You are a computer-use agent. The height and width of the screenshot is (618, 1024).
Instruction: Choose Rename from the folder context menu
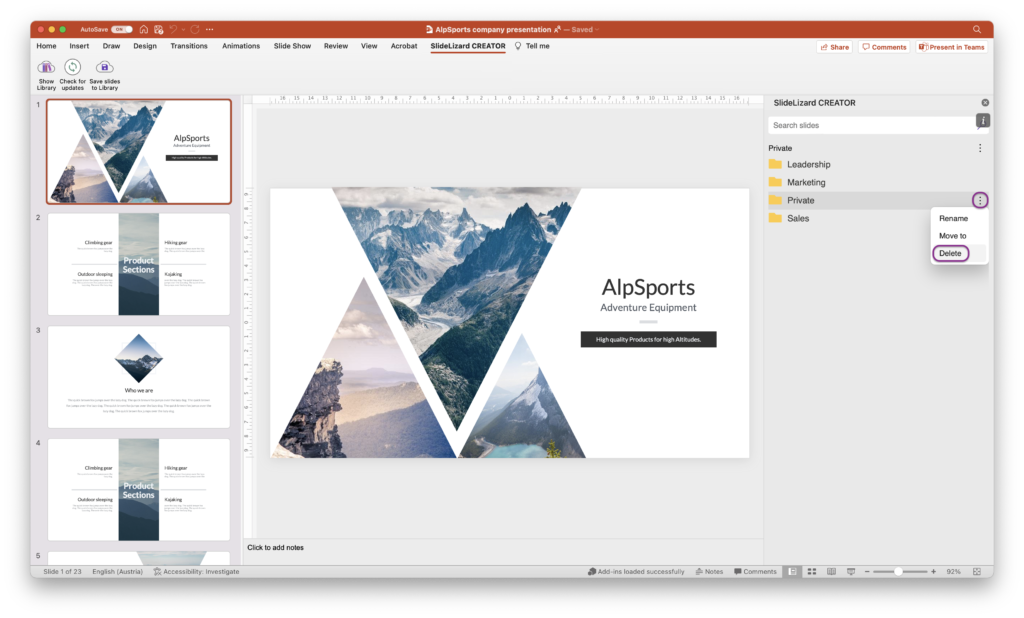click(953, 218)
